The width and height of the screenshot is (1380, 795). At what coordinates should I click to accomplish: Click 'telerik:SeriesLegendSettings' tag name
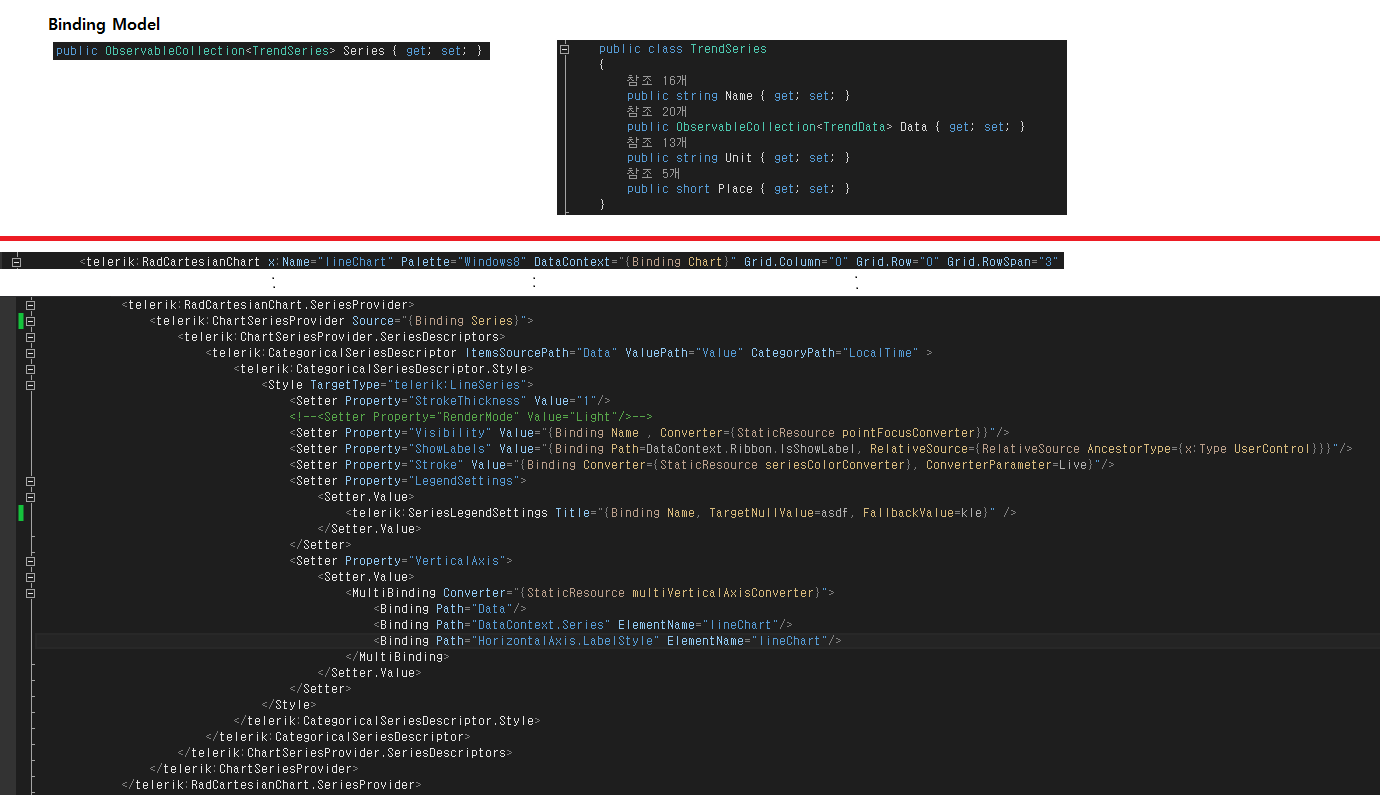(x=450, y=513)
